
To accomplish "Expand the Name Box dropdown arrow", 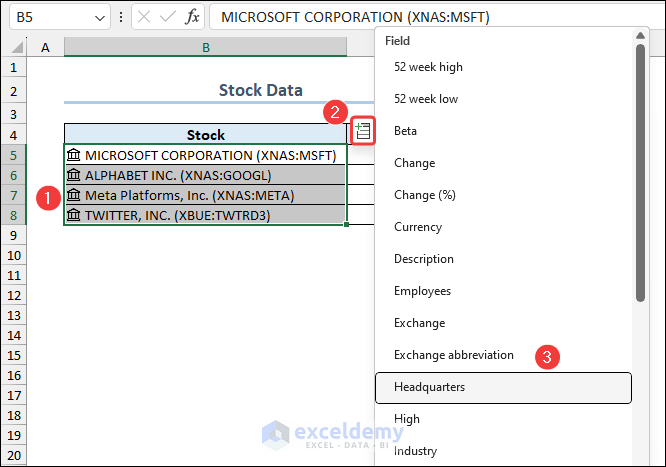I will pos(98,17).
